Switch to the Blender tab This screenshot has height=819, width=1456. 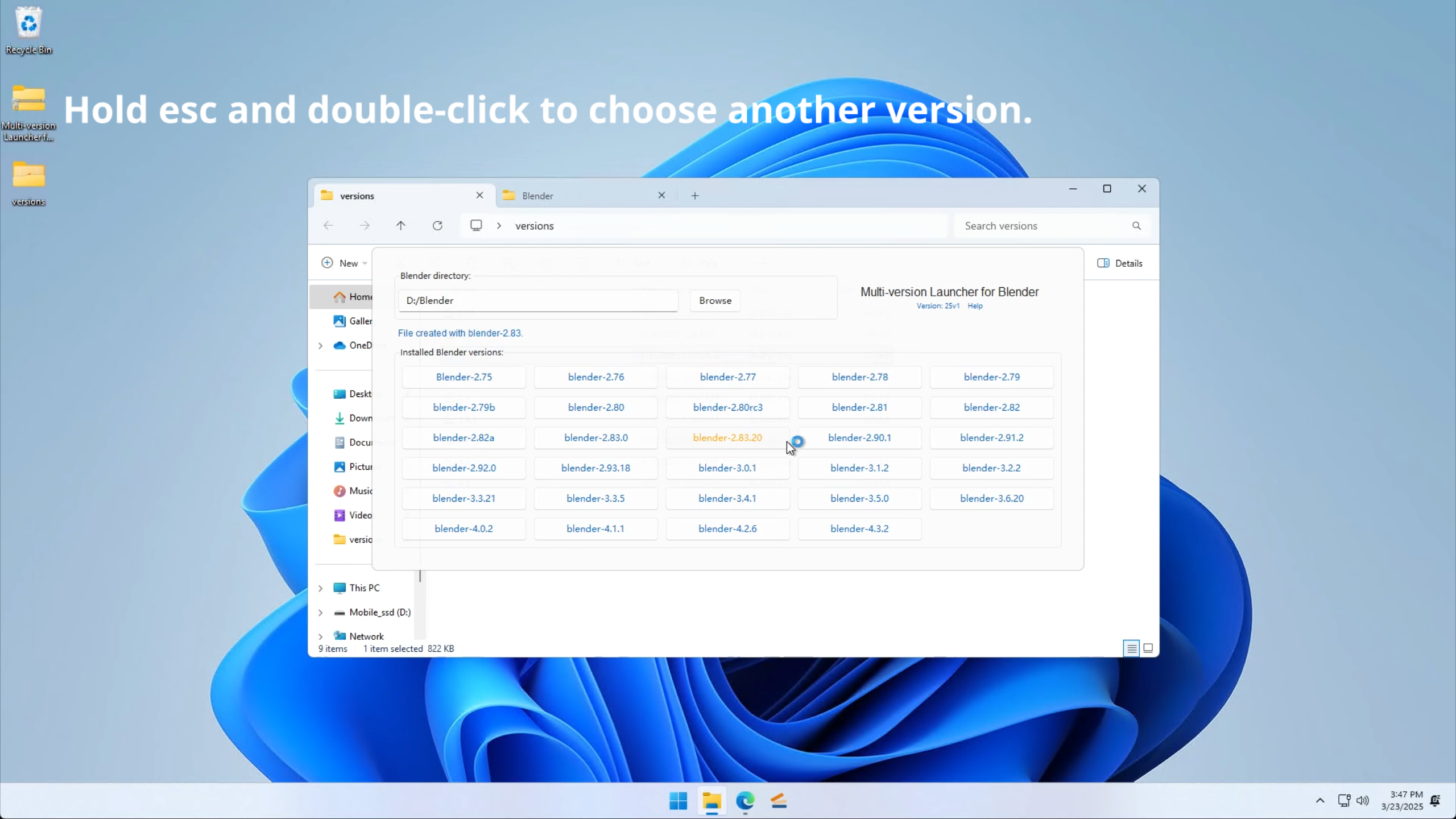point(585,196)
